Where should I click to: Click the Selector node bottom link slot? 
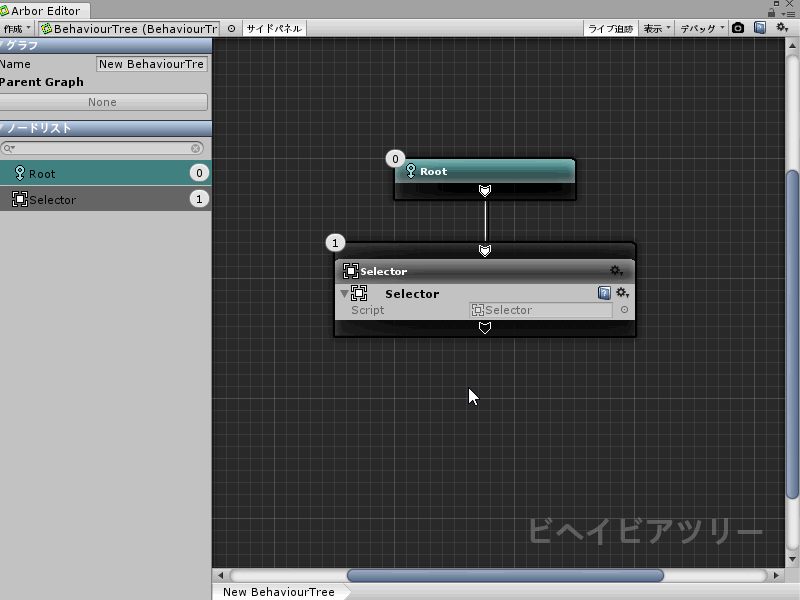[485, 327]
